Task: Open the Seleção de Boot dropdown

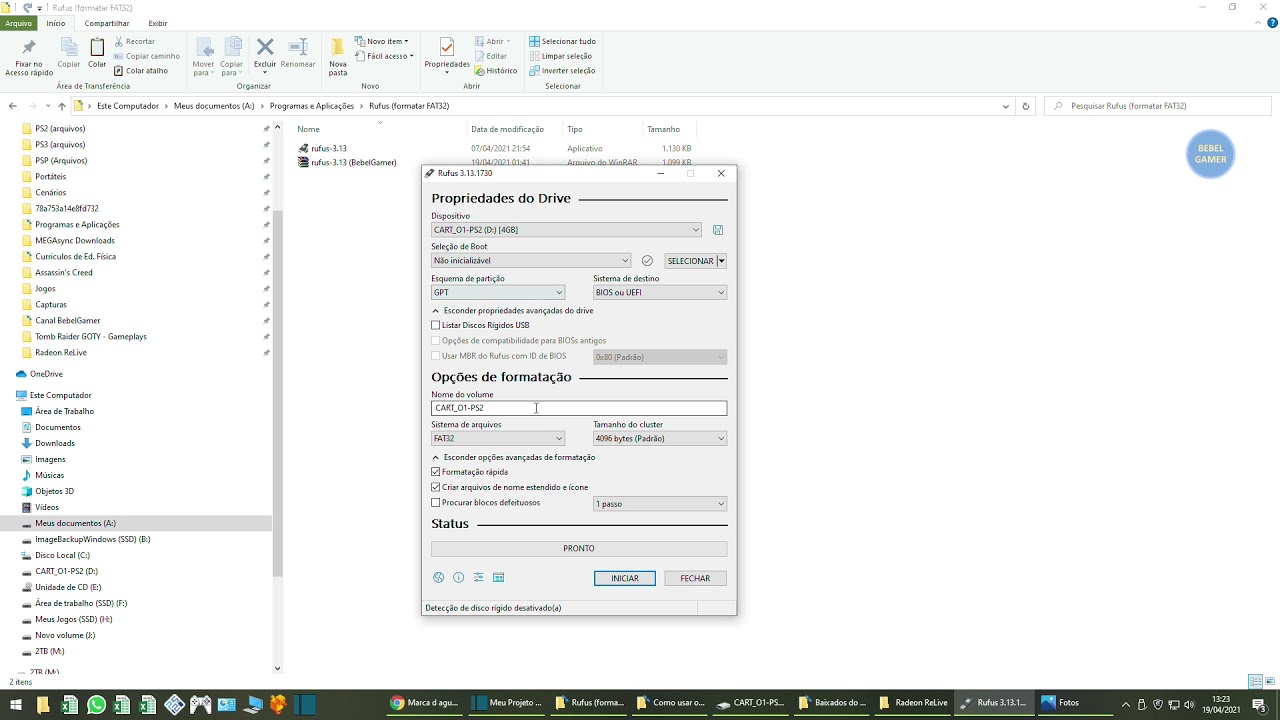Action: click(x=531, y=261)
